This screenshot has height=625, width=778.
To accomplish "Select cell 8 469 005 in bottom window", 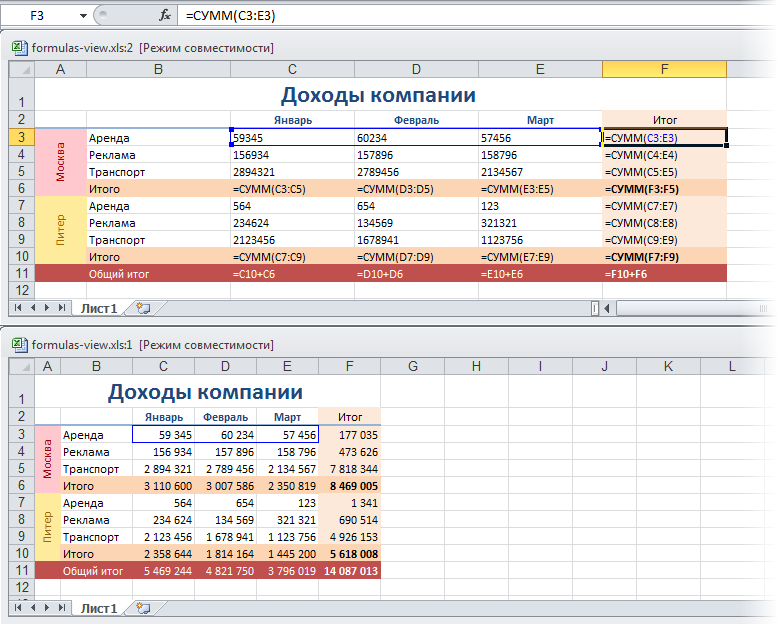I will pyautogui.click(x=349, y=486).
